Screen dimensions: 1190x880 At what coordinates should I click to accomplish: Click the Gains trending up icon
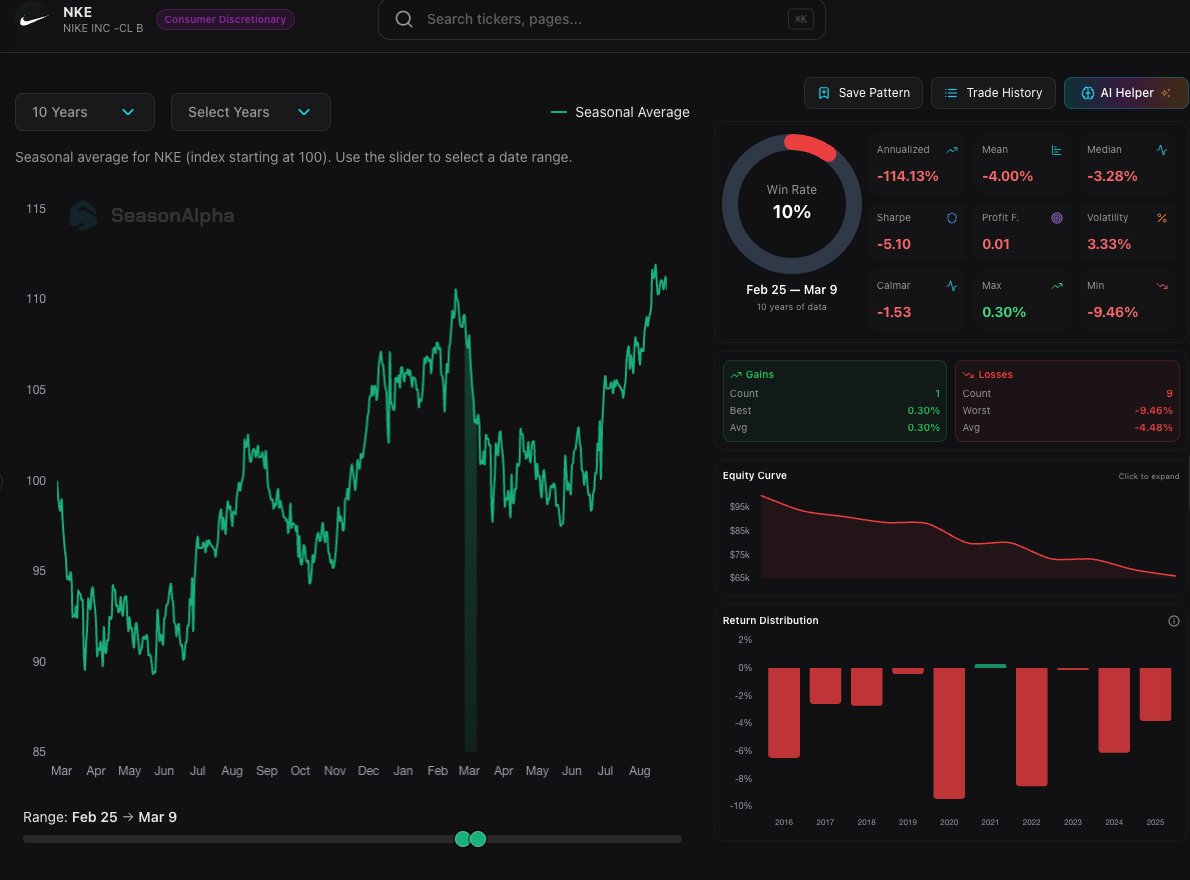pyautogui.click(x=735, y=375)
